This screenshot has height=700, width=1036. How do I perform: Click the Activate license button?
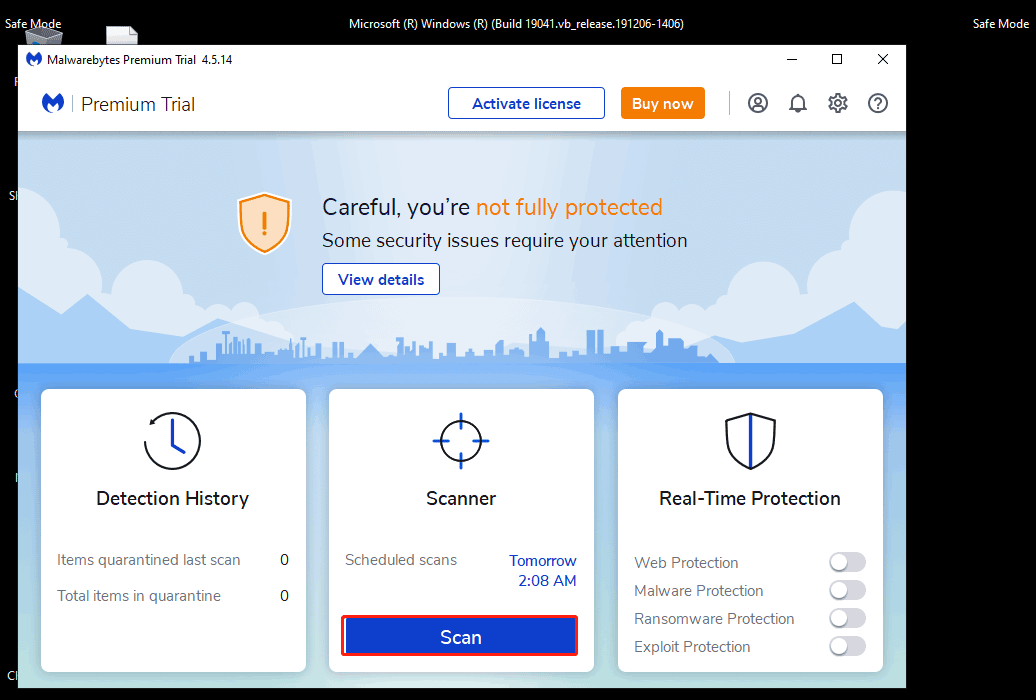click(x=526, y=103)
